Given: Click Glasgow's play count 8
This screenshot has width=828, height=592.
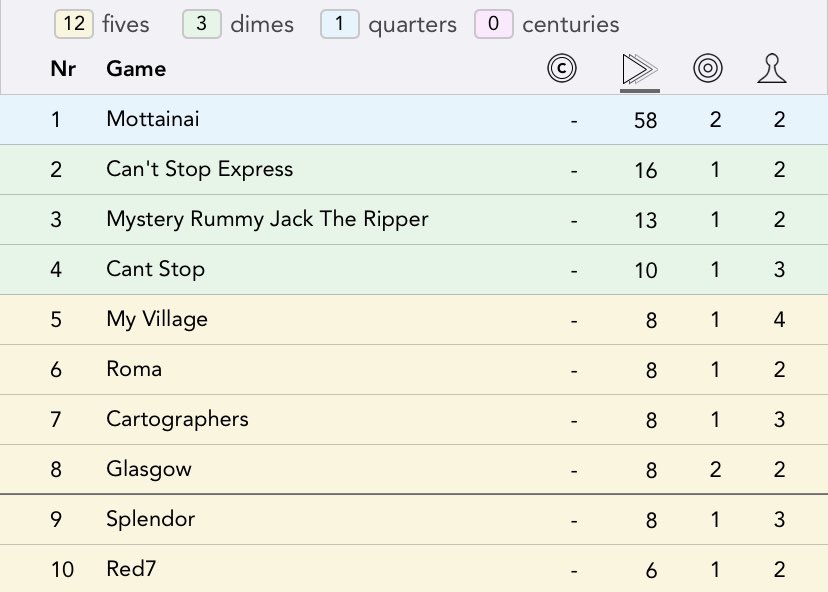Looking at the screenshot, I should pos(652,470).
